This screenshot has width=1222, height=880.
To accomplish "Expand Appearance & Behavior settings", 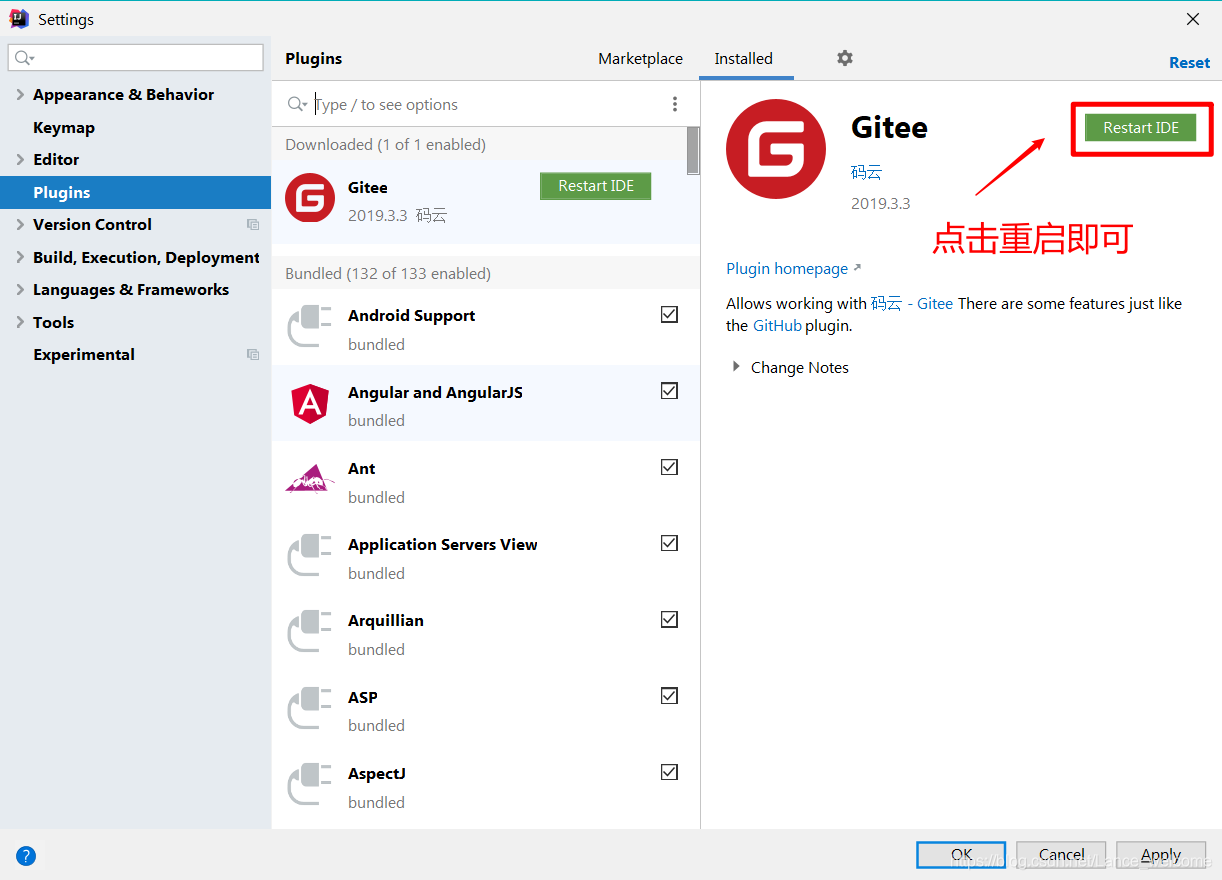I will click(20, 95).
